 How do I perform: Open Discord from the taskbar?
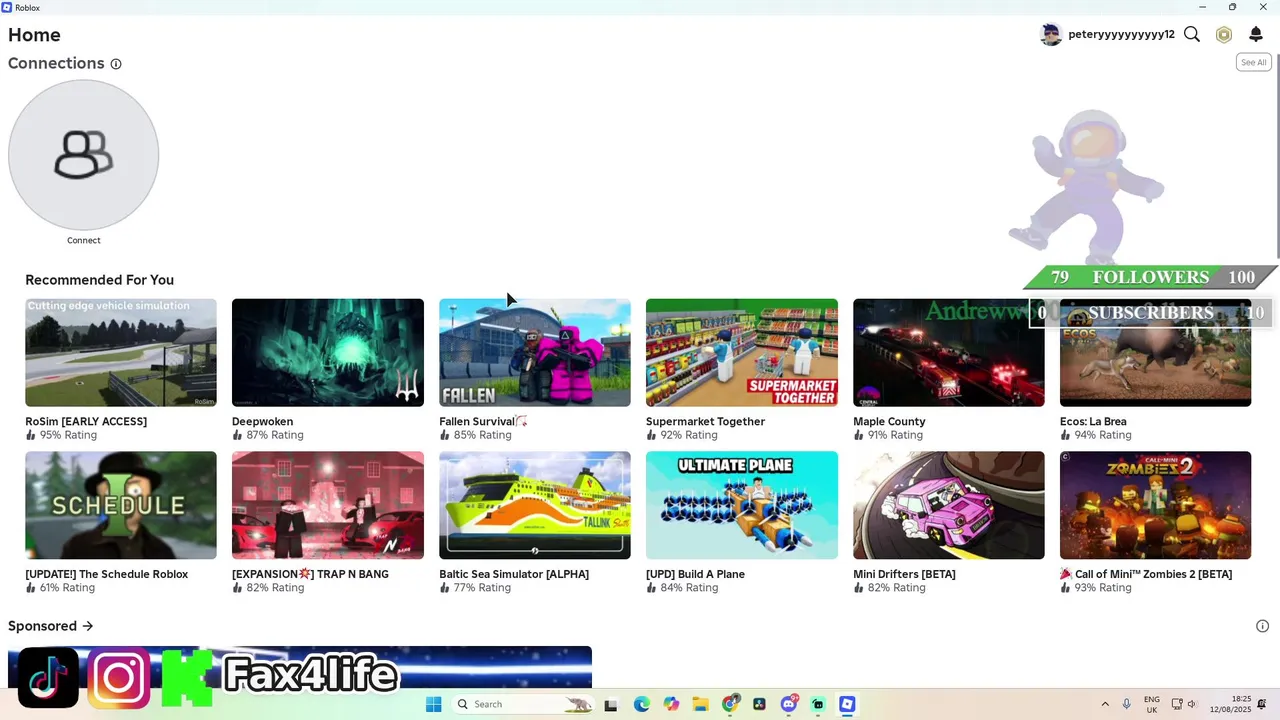click(x=789, y=704)
